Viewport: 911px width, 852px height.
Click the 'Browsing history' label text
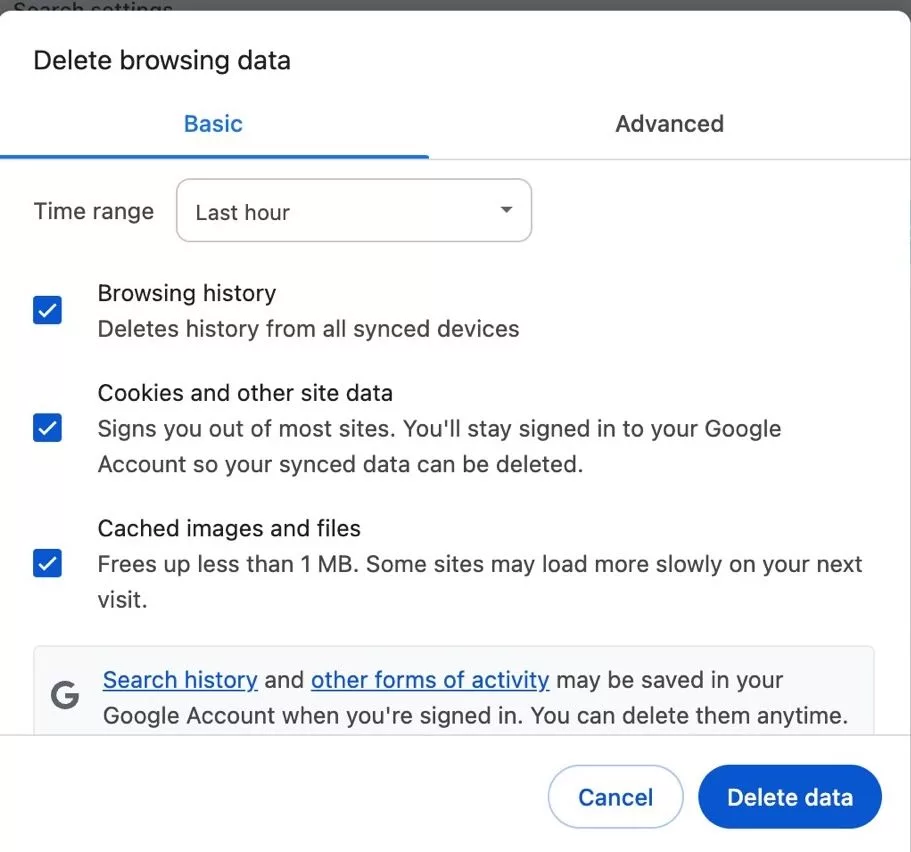click(x=187, y=293)
